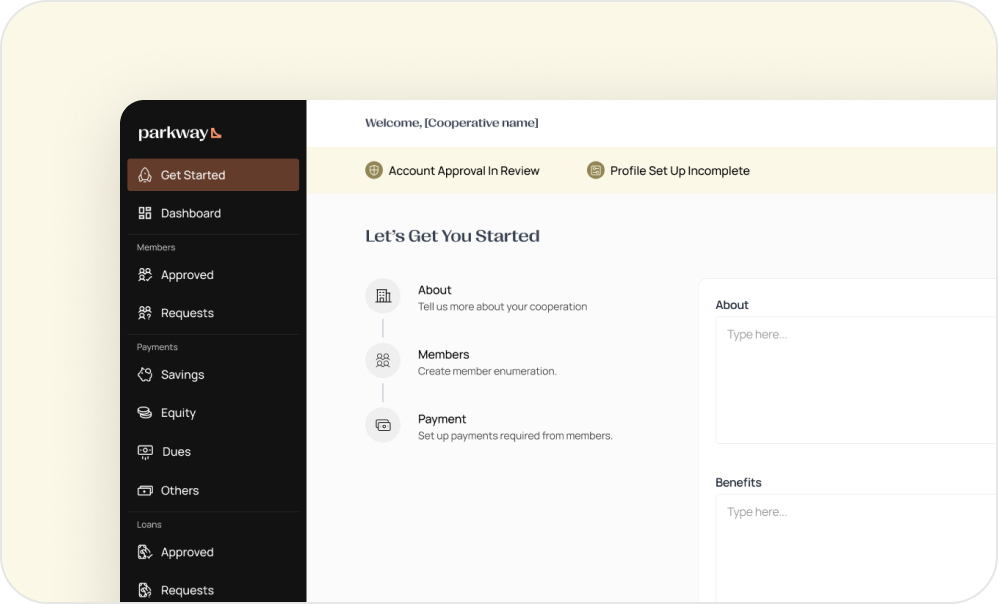Select the Payment setup step label

pos(442,419)
